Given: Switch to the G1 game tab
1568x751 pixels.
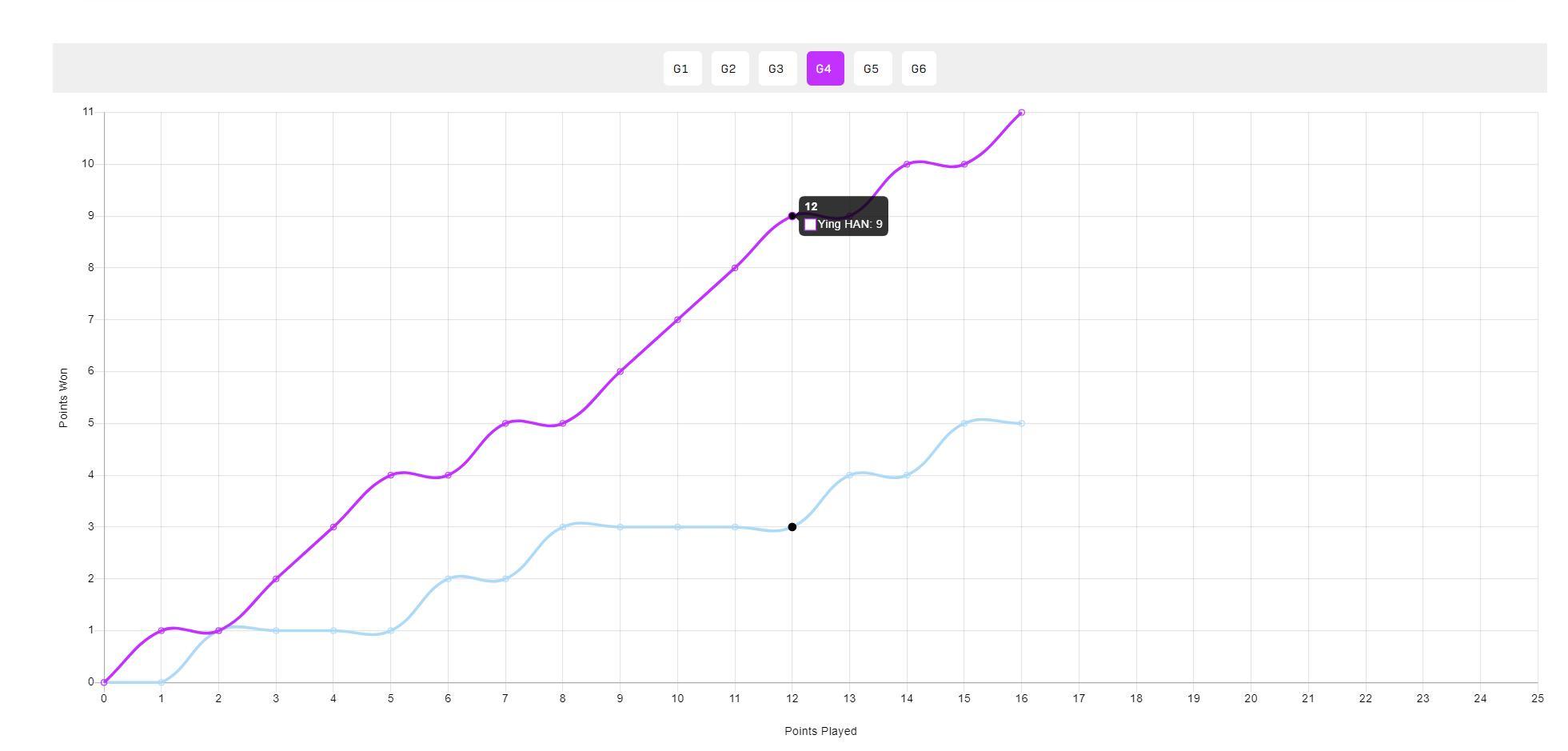Looking at the screenshot, I should click(682, 69).
